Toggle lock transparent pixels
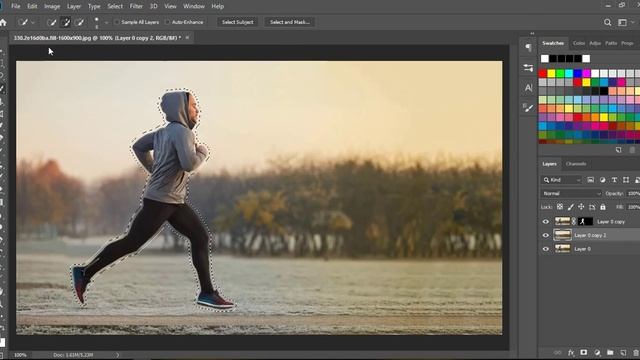This screenshot has width=640, height=360. click(x=560, y=207)
